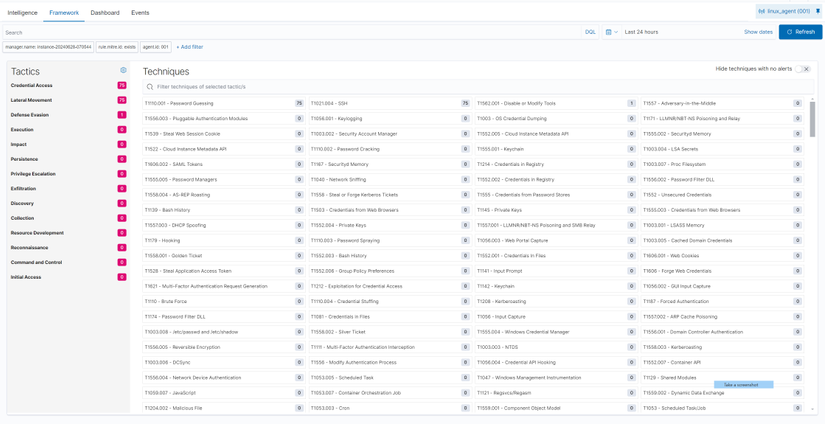Open the linux_agent (001) agent selector

786,11
